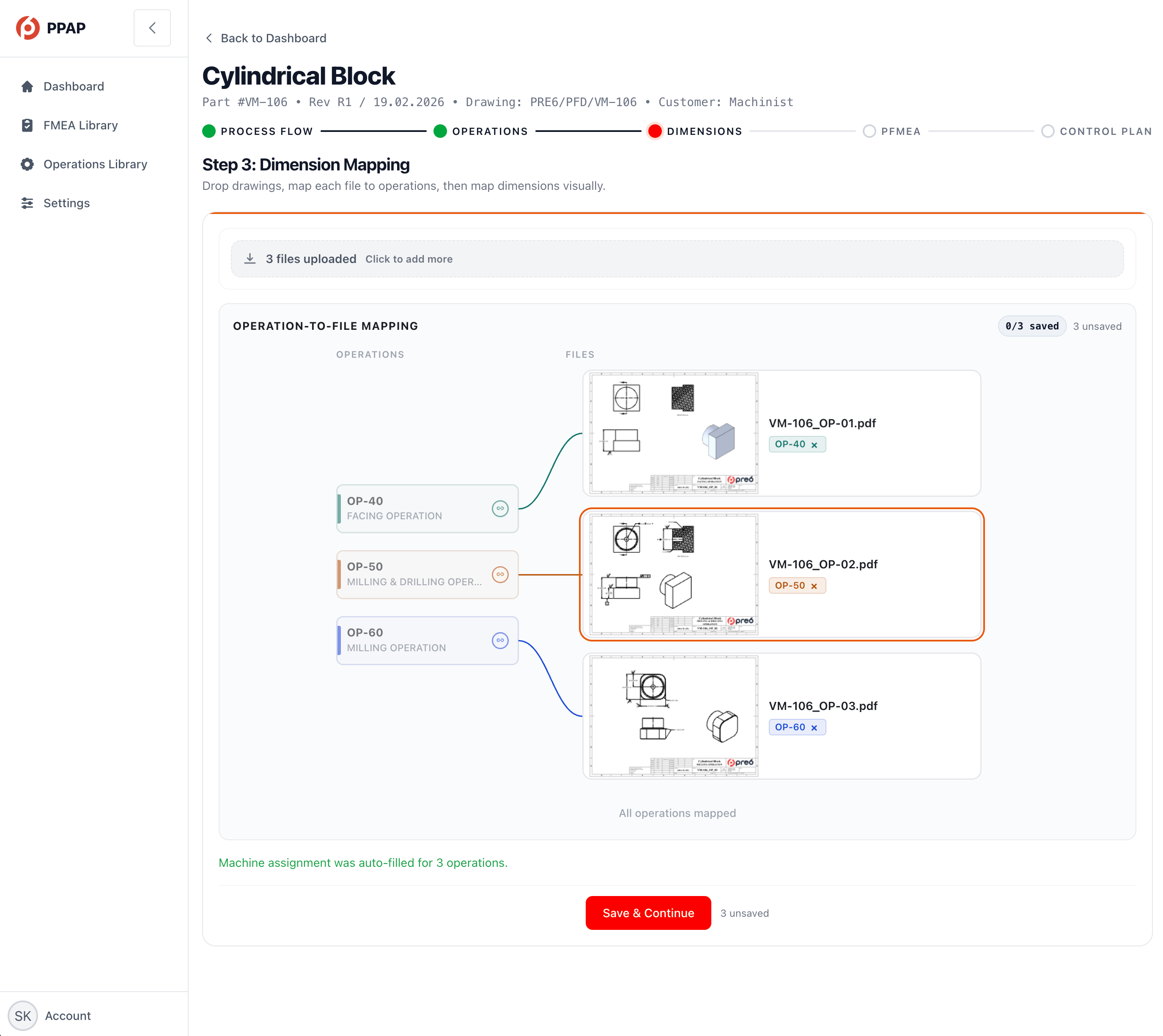Select the PFMEA step circle
Image resolution: width=1163 pixels, height=1036 pixels.
[x=869, y=132]
